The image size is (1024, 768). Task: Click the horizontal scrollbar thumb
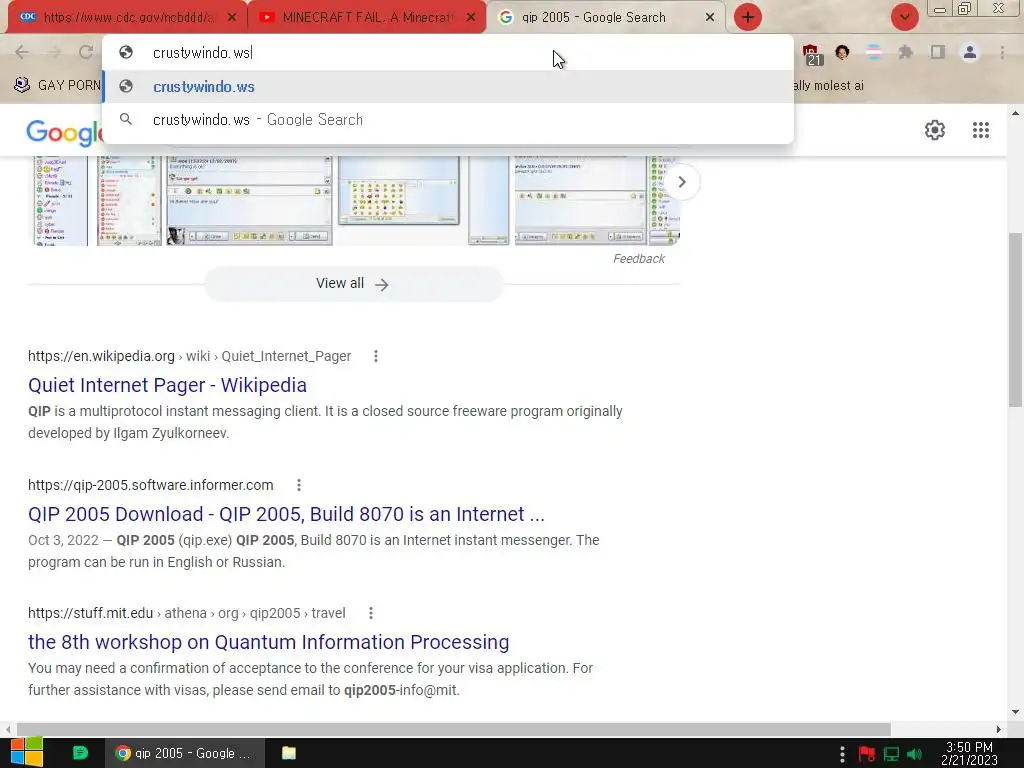(454, 729)
